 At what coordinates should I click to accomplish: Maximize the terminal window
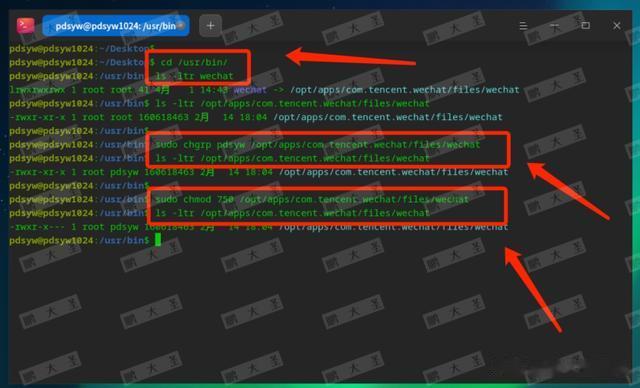point(586,25)
